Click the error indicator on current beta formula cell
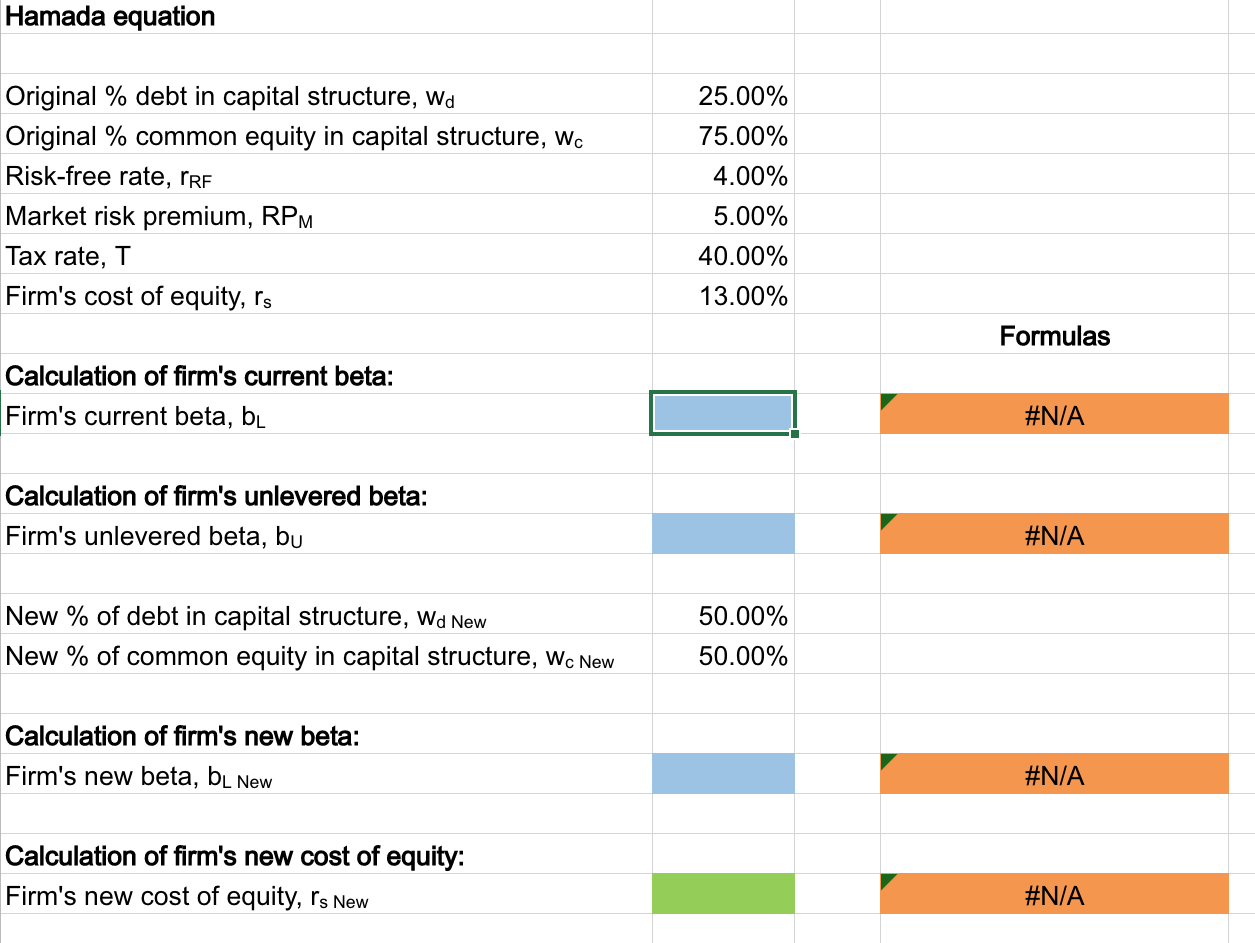This screenshot has height=943, width=1255. click(x=886, y=399)
